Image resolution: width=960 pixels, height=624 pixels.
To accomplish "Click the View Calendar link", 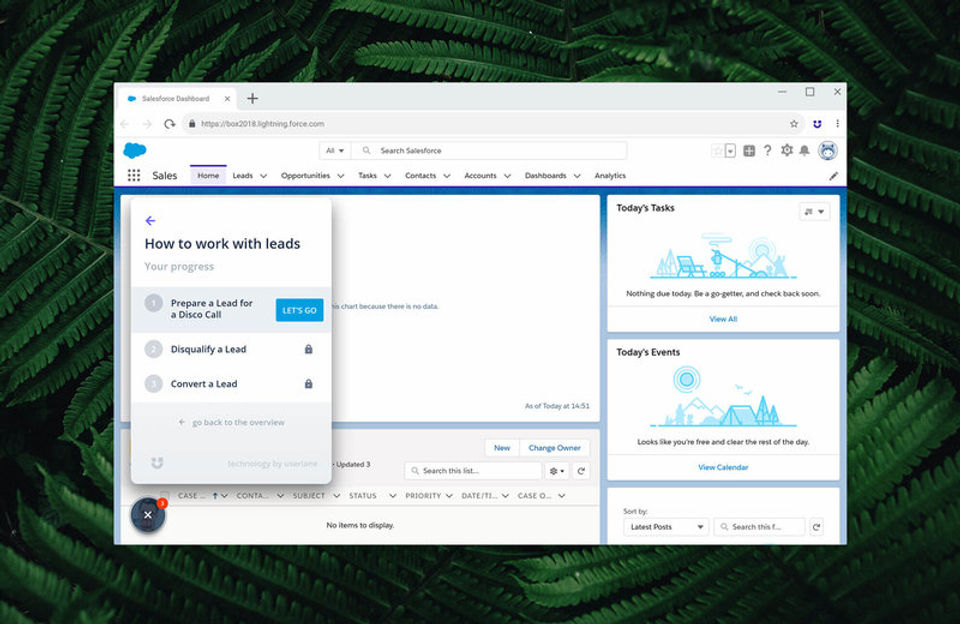I will tap(723, 467).
